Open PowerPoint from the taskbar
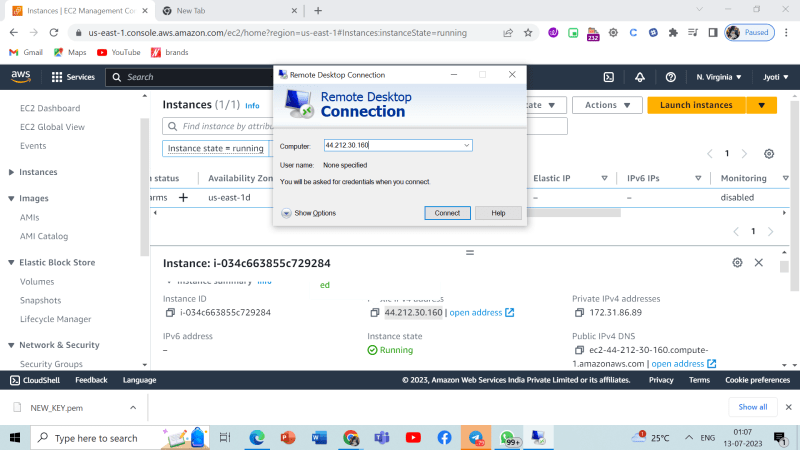 click(x=288, y=438)
